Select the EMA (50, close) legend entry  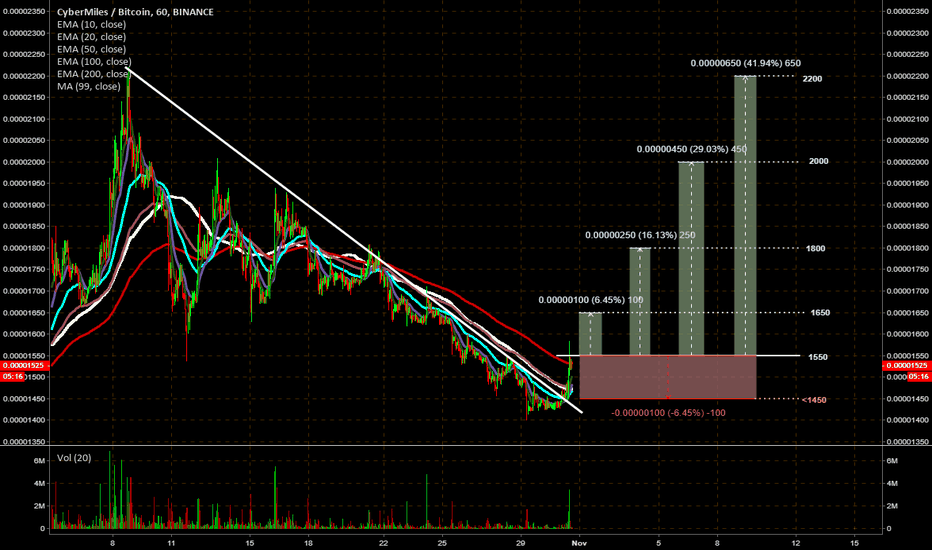point(92,49)
